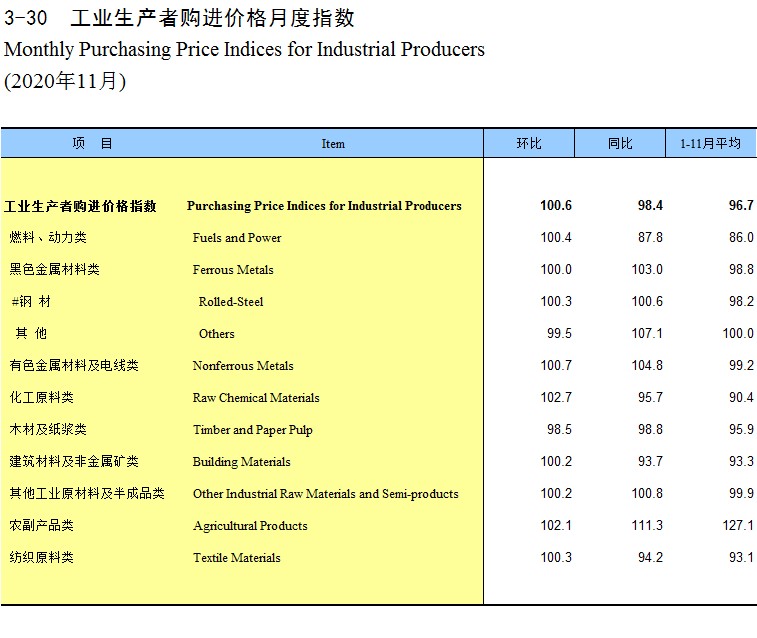
Task: Select the 'Ferrous Metals' cell
Action: coord(233,270)
